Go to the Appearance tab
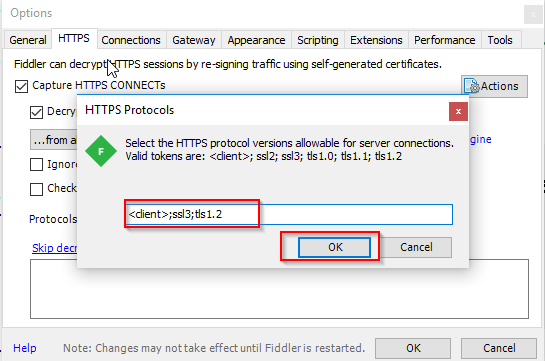Viewport: 545px width, 361px height. (x=257, y=40)
